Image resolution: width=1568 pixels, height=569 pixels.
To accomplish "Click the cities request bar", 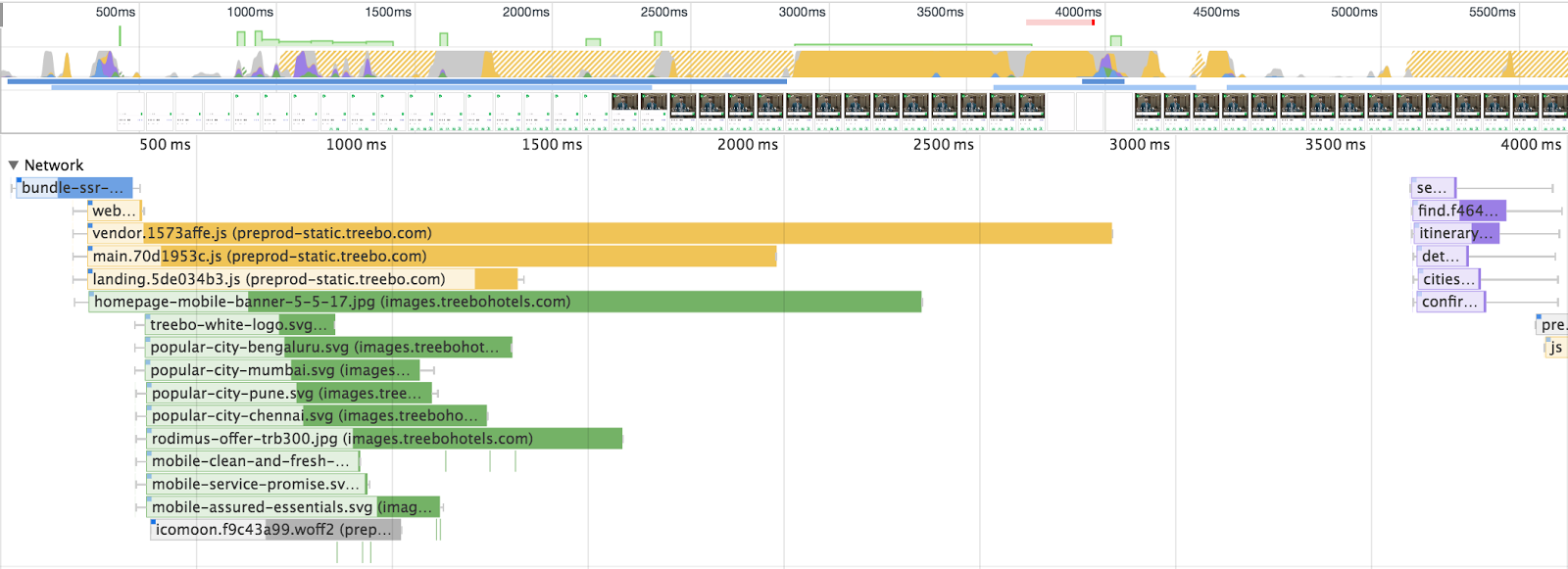I will coord(1447,279).
